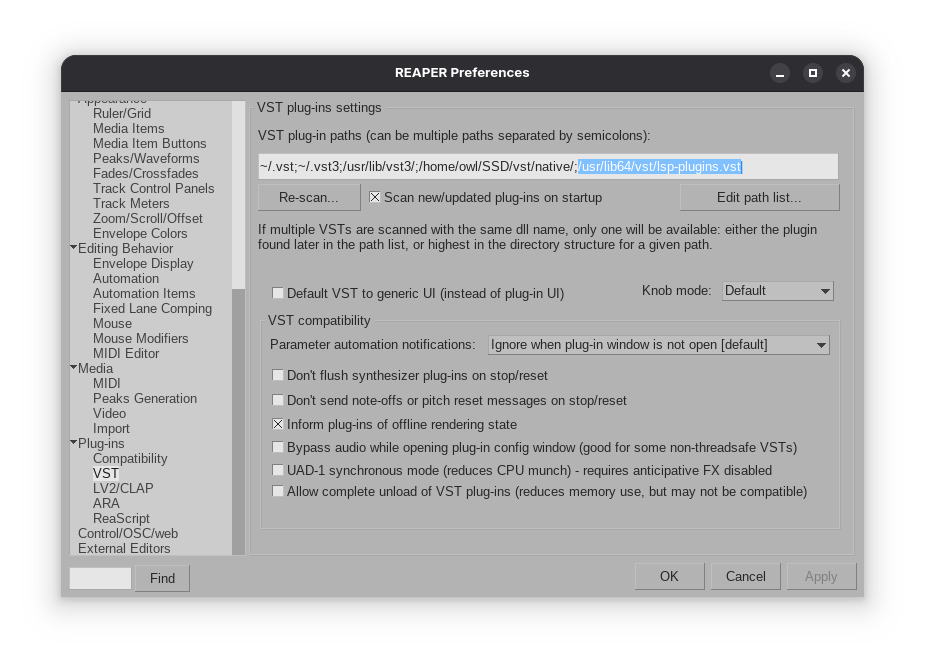
Task: Open Fades/Crossfades preferences
Action: [146, 173]
